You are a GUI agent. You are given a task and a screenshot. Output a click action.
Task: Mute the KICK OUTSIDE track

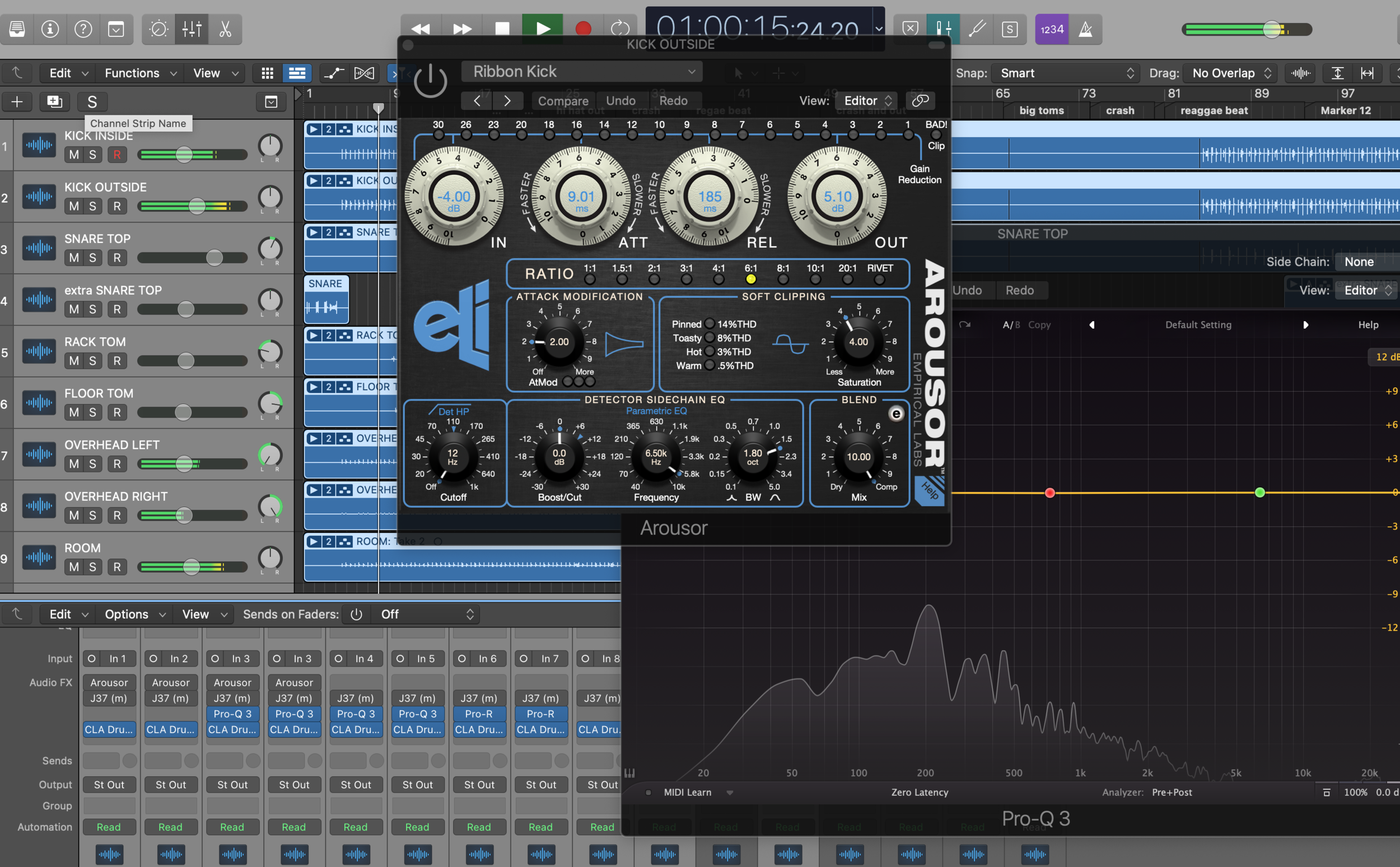74,206
